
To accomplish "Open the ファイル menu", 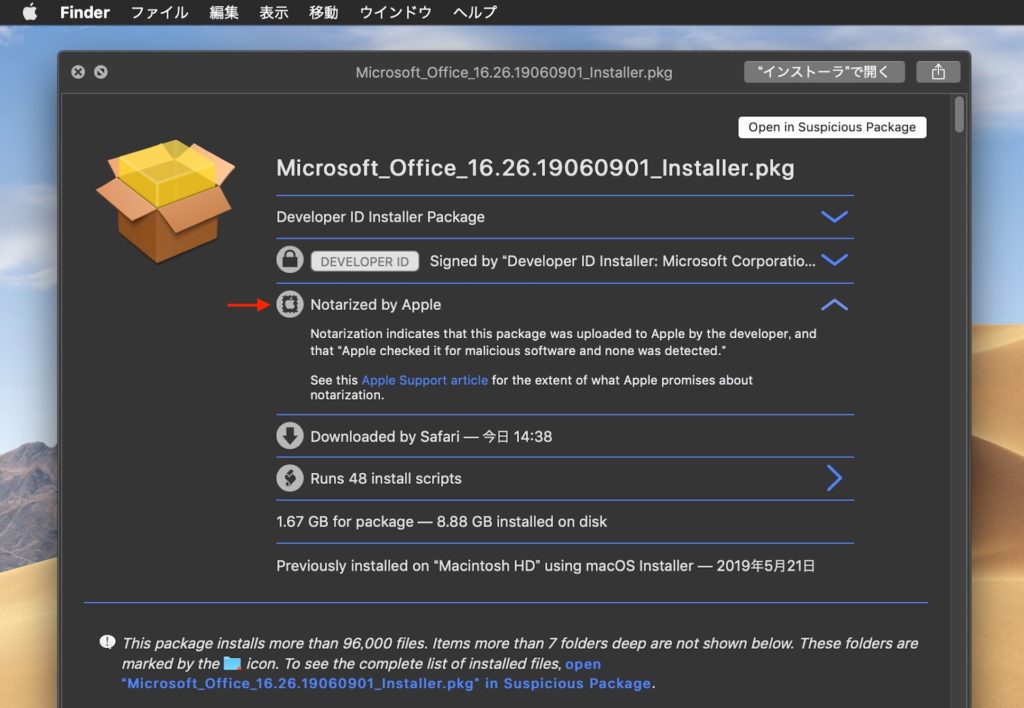I will (x=159, y=12).
